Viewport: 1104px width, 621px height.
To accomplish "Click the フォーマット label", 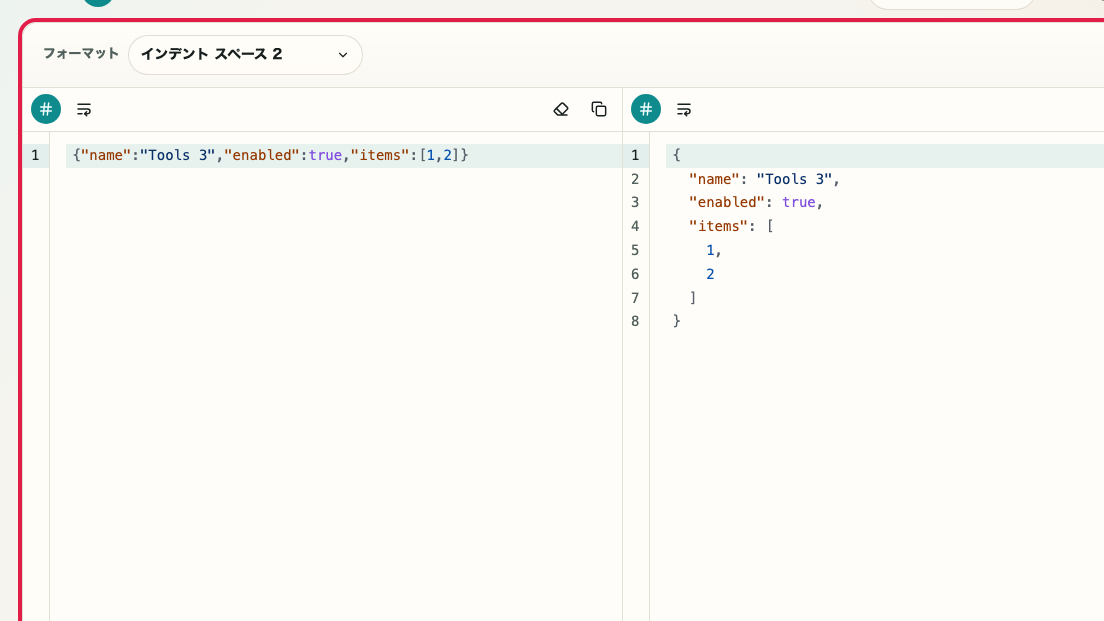I will click(81, 54).
